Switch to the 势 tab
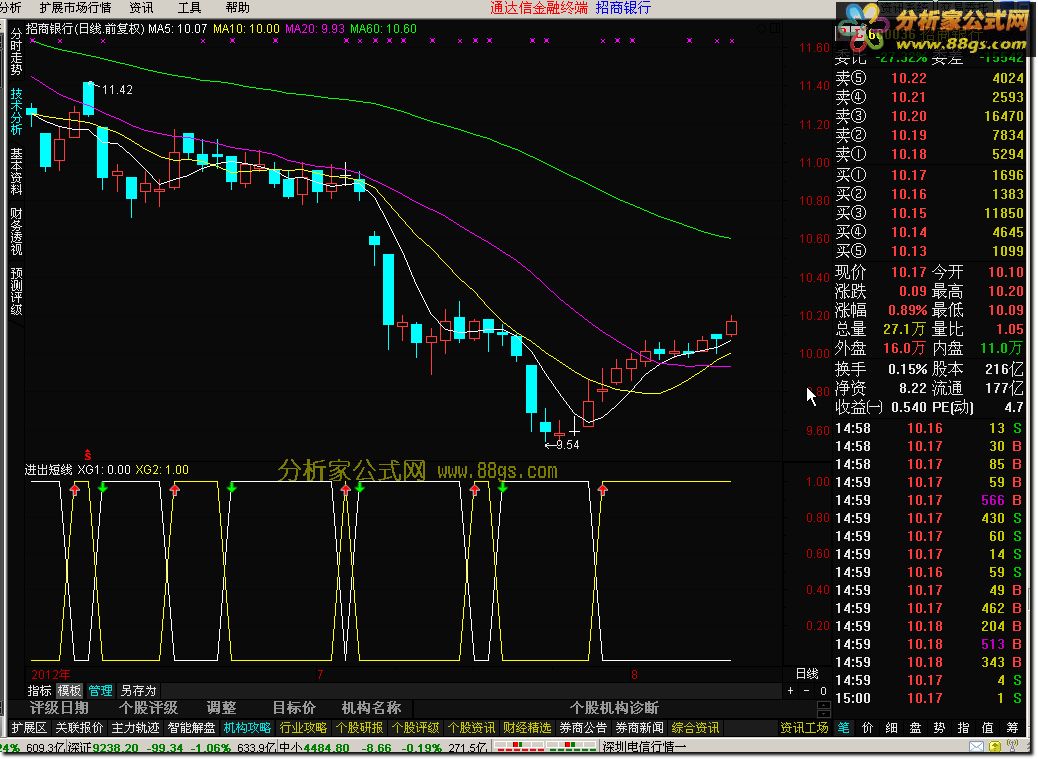1038x759 pixels. 939,728
